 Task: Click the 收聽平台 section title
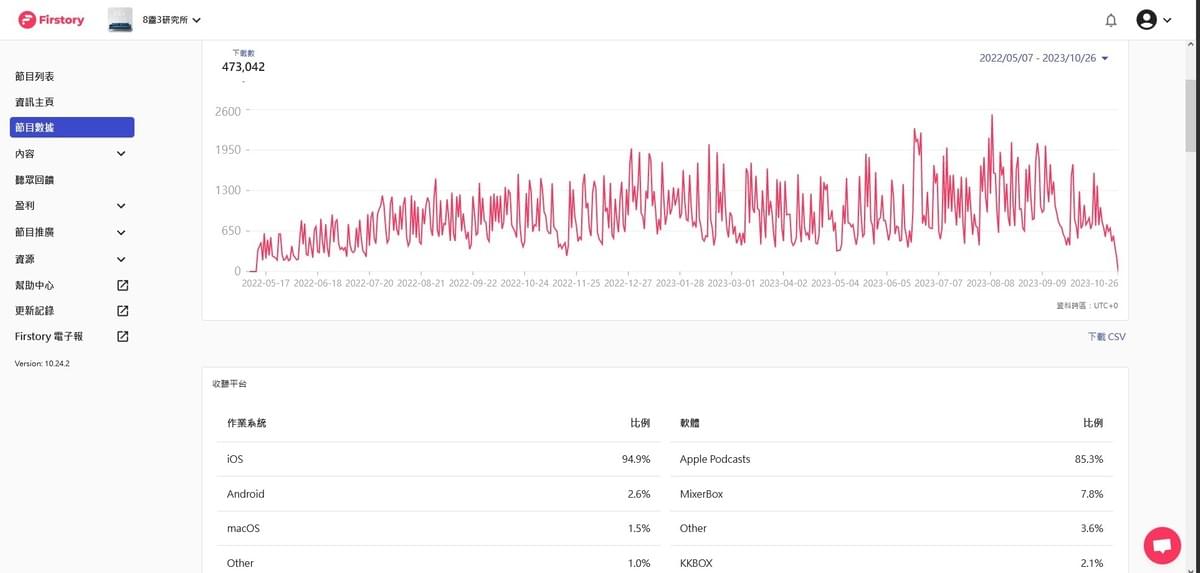click(228, 384)
